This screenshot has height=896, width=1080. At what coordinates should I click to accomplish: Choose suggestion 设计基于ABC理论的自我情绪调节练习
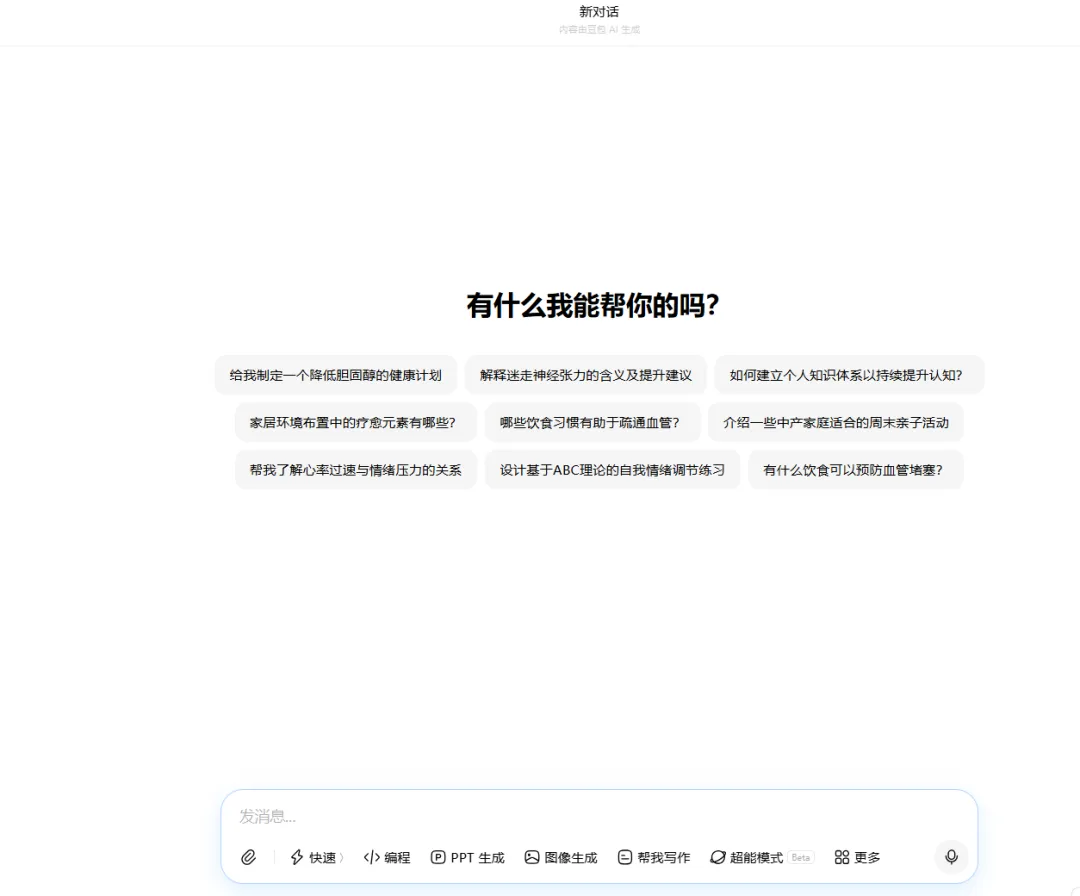[612, 470]
